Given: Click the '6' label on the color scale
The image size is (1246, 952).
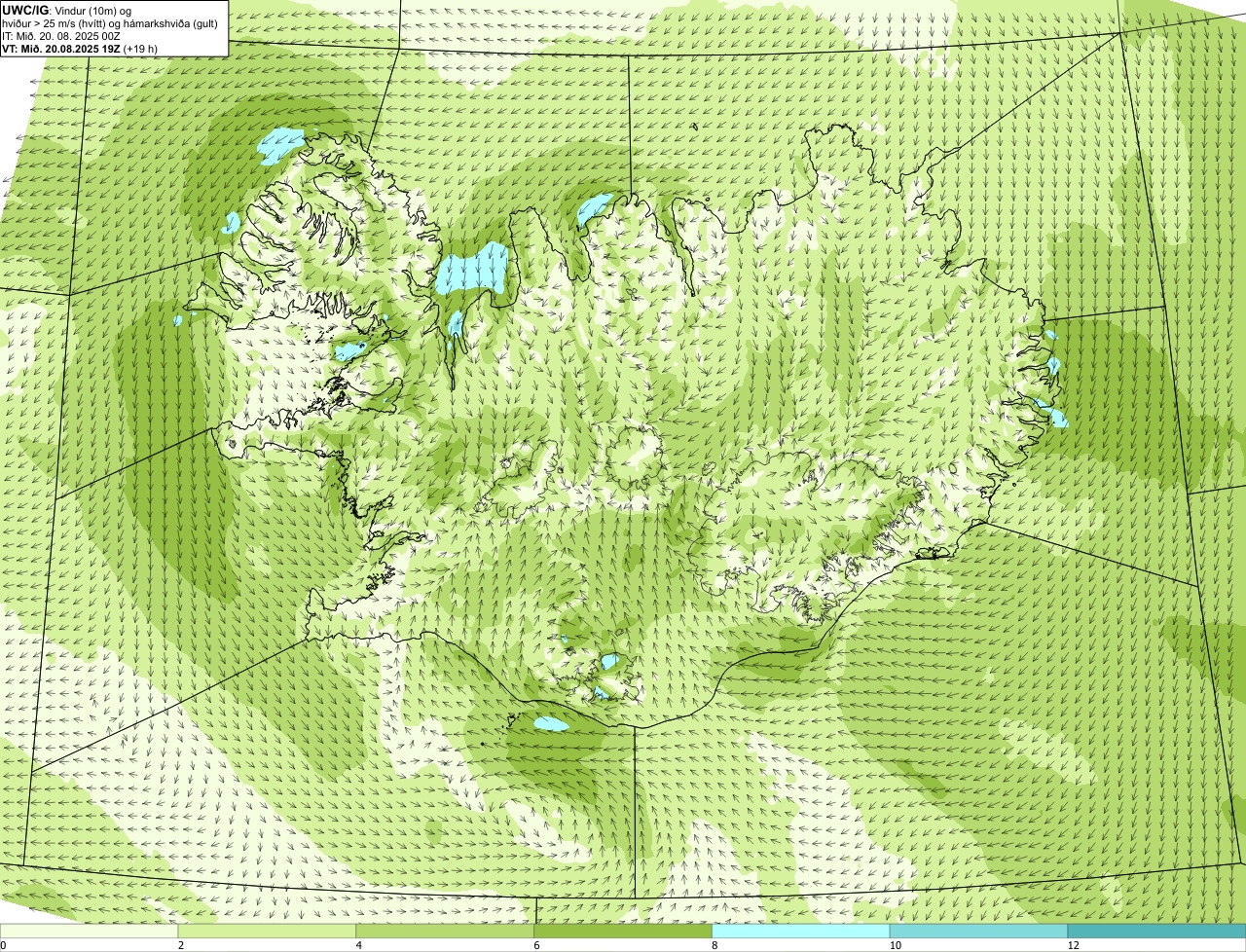Looking at the screenshot, I should [x=537, y=945].
